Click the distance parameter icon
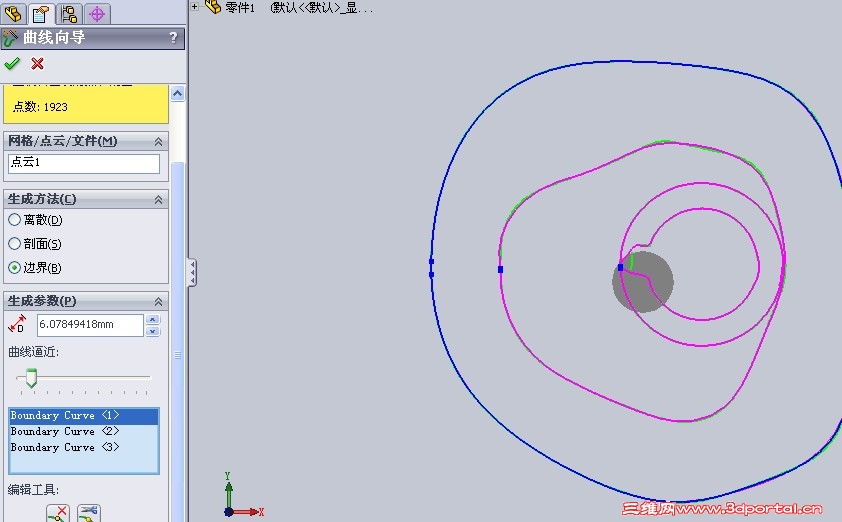Screen dimensions: 842x522 pyautogui.click(x=17, y=324)
